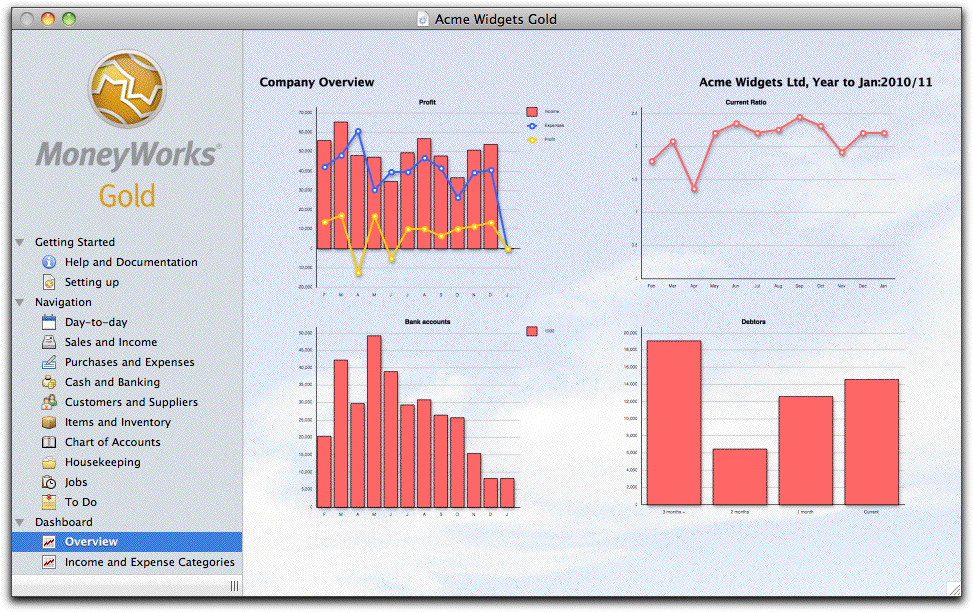Click the 3 months+ Debtors bar
Screen dimensions: 973x612
674,423
